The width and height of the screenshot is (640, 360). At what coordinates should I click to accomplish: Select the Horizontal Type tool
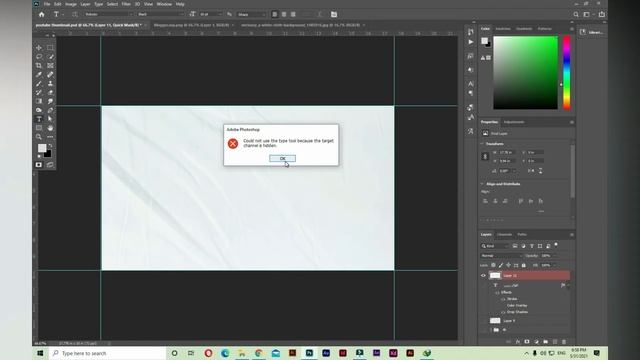coord(39,119)
